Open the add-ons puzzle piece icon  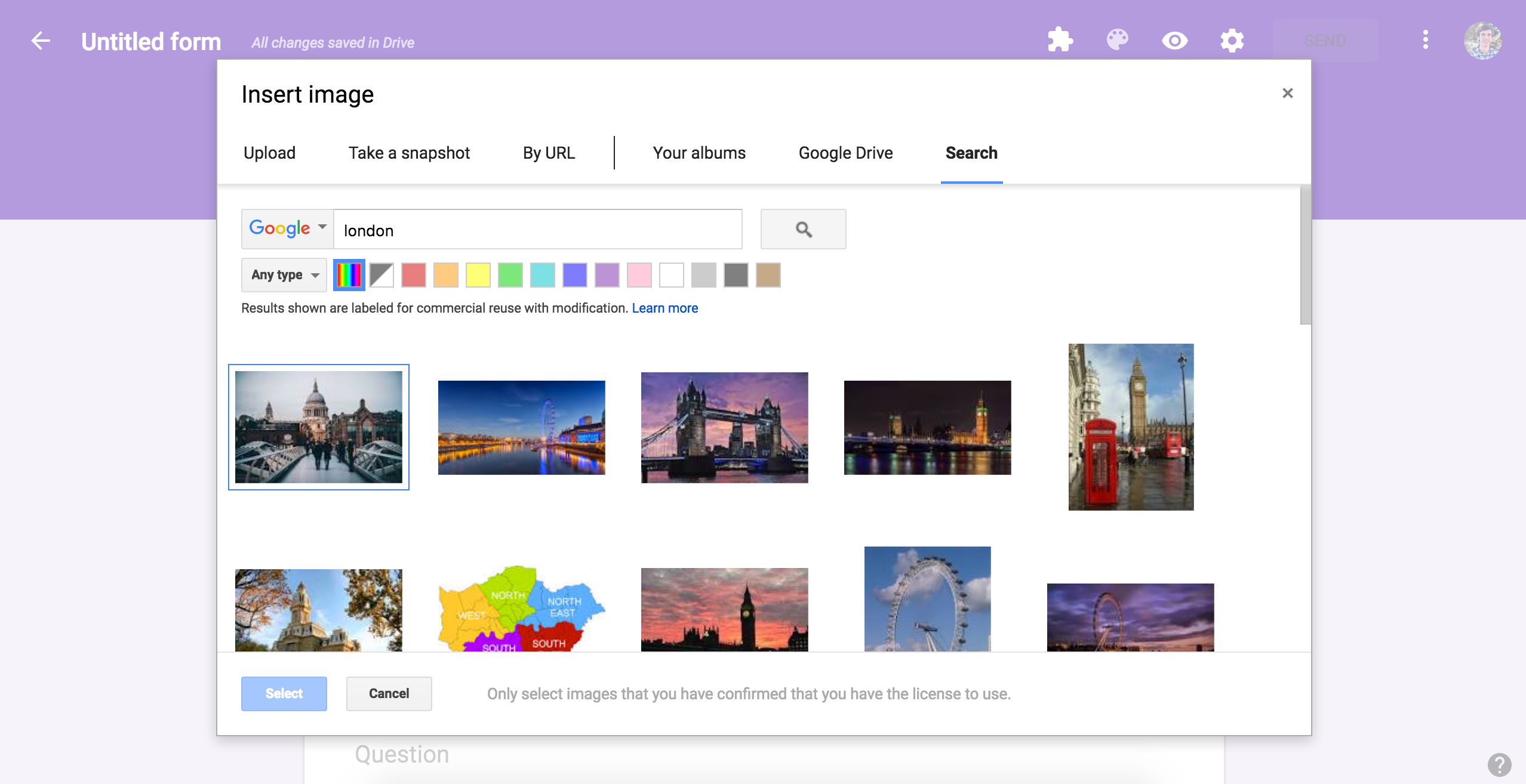coord(1060,41)
